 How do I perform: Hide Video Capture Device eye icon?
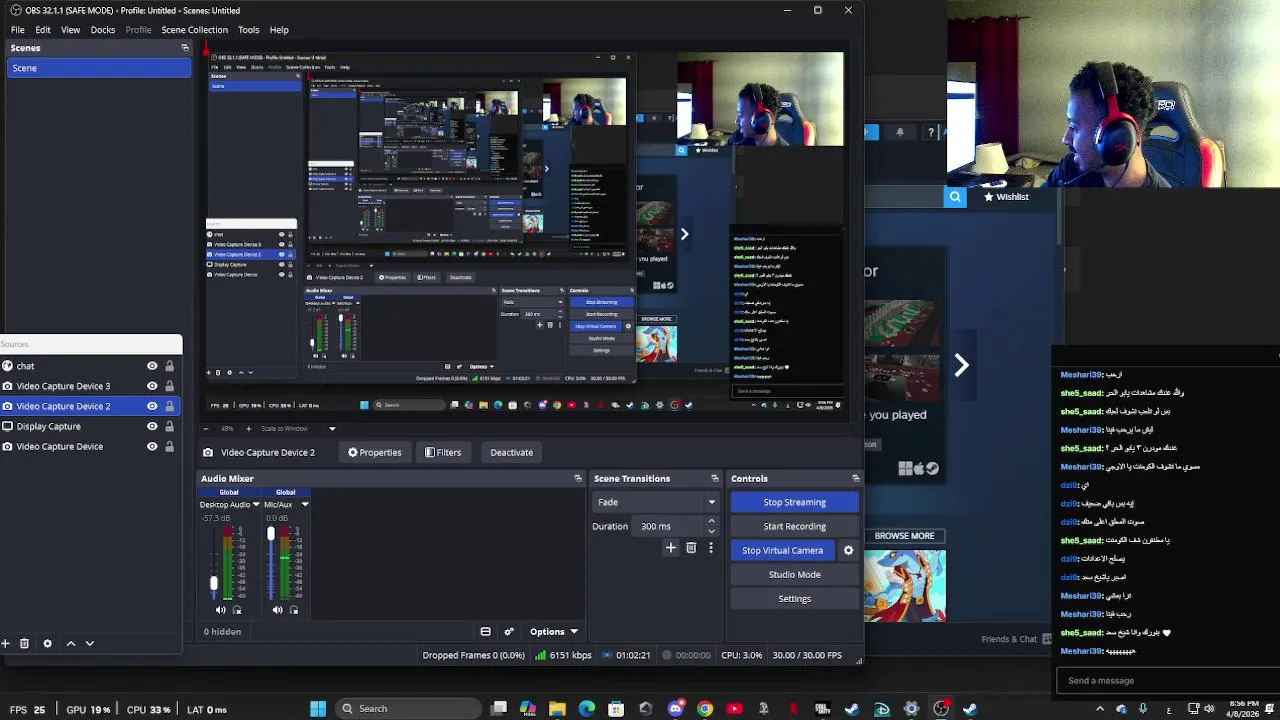click(152, 446)
